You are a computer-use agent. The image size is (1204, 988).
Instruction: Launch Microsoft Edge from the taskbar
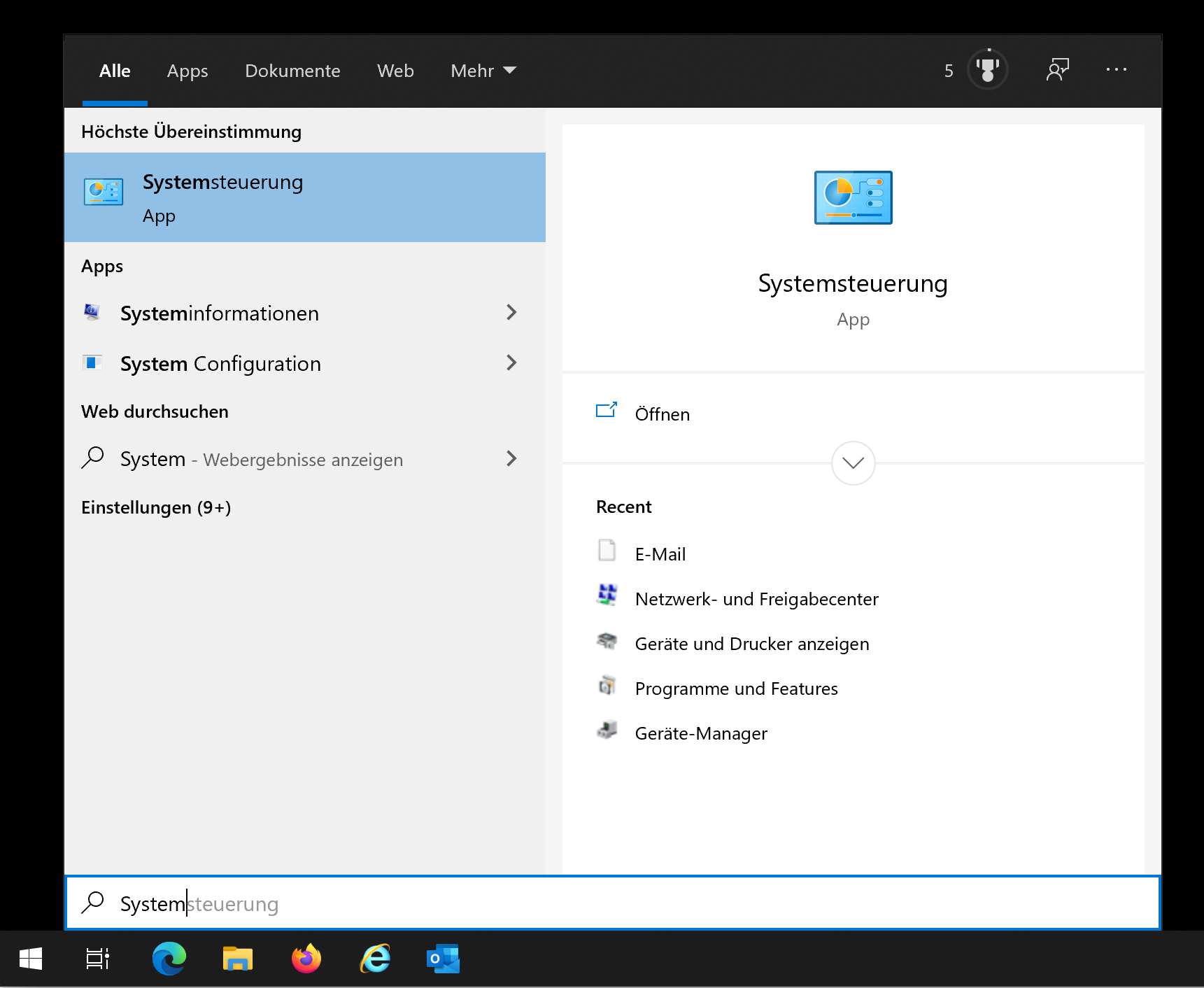[169, 958]
